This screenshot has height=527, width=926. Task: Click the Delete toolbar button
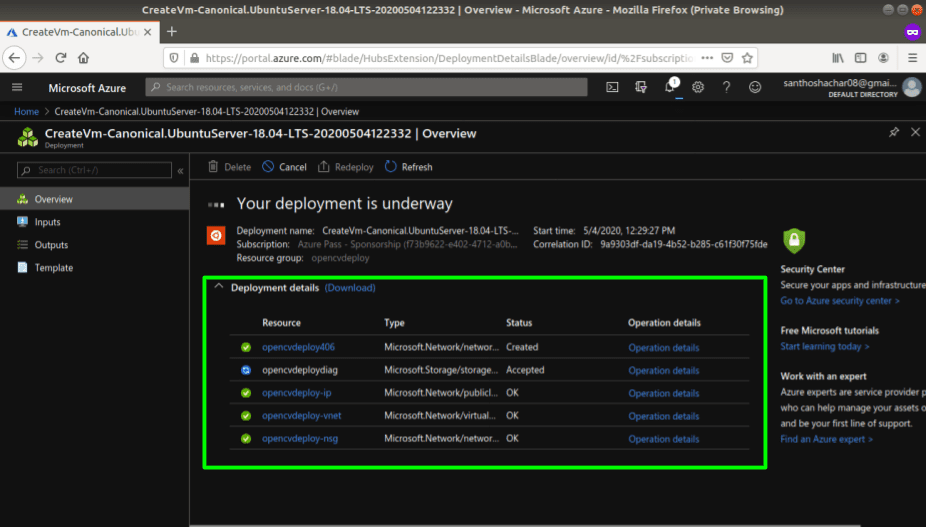(229, 167)
